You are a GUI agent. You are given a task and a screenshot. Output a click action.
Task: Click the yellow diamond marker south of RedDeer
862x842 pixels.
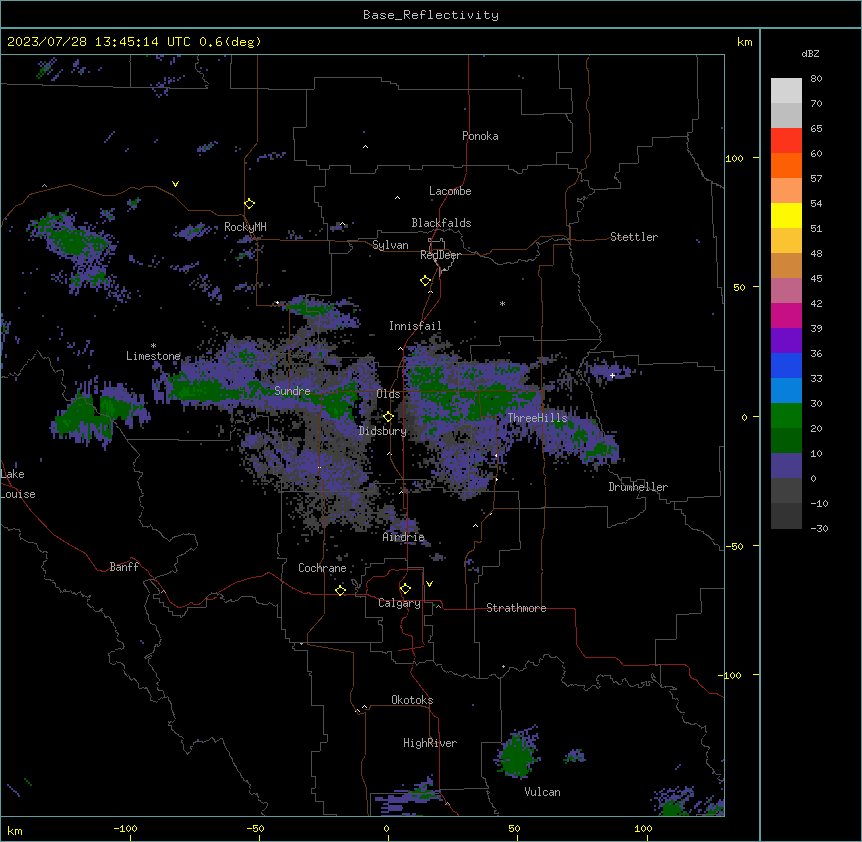(426, 281)
